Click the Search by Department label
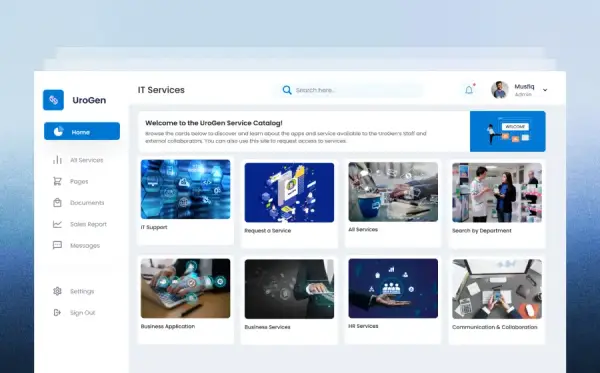The width and height of the screenshot is (600, 373). tap(482, 231)
